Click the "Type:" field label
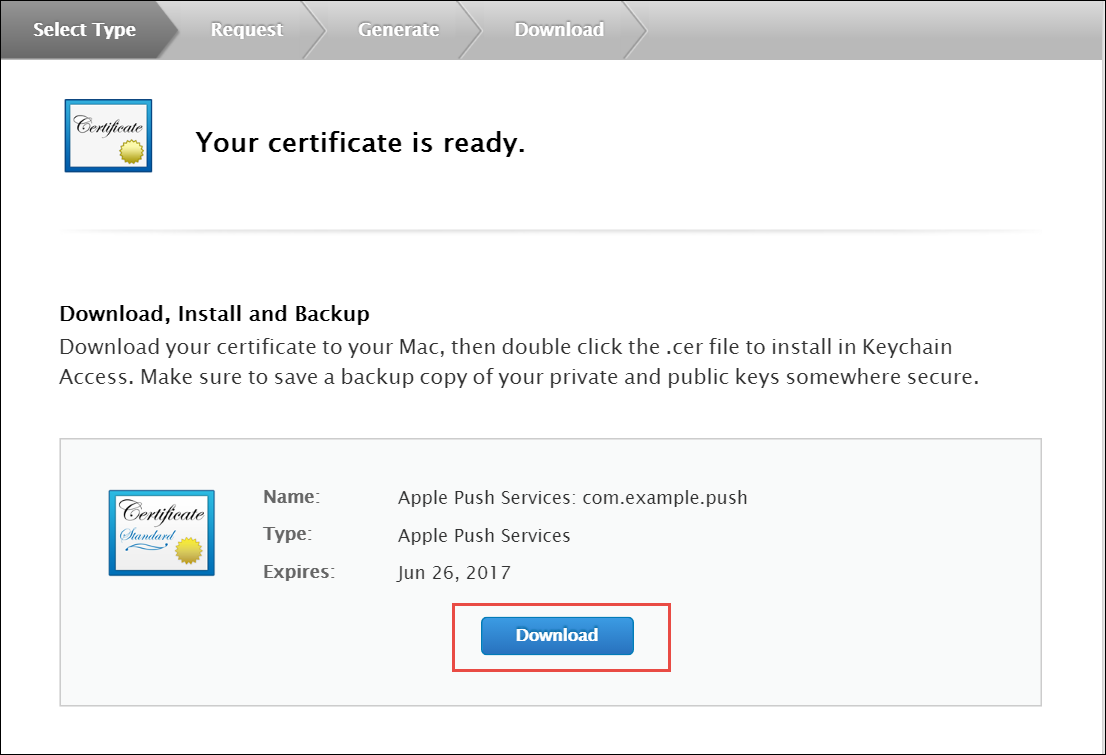Viewport: 1106px width, 755px height. point(288,535)
